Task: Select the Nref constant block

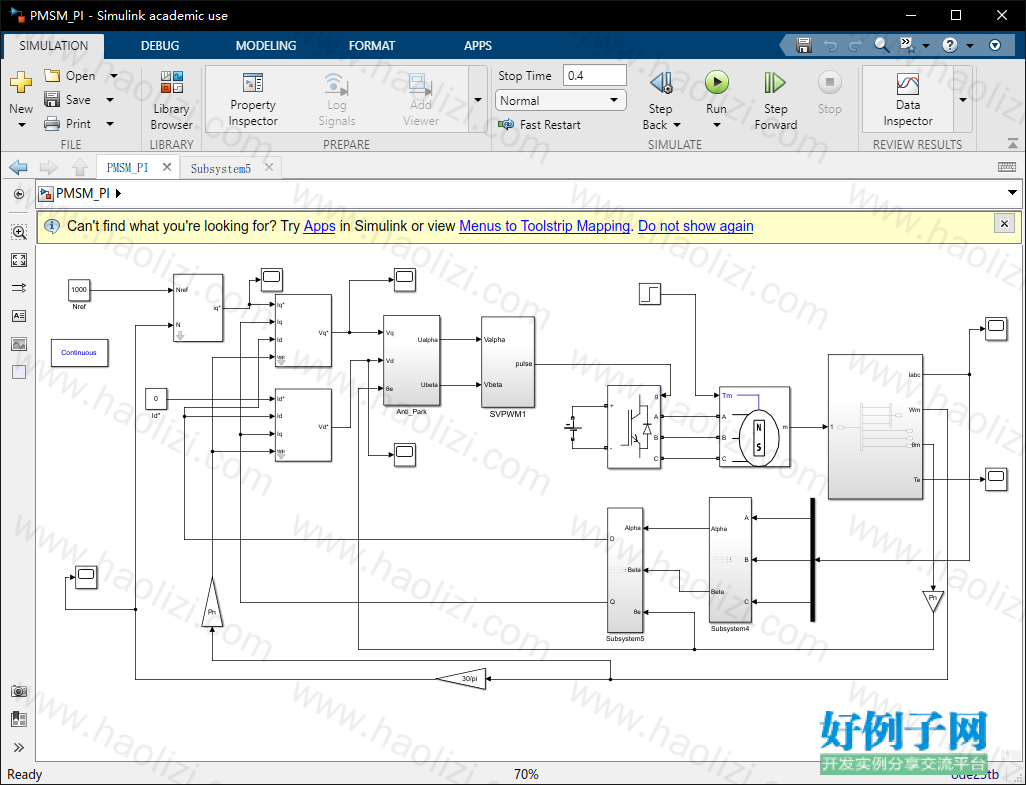Action: pos(79,290)
